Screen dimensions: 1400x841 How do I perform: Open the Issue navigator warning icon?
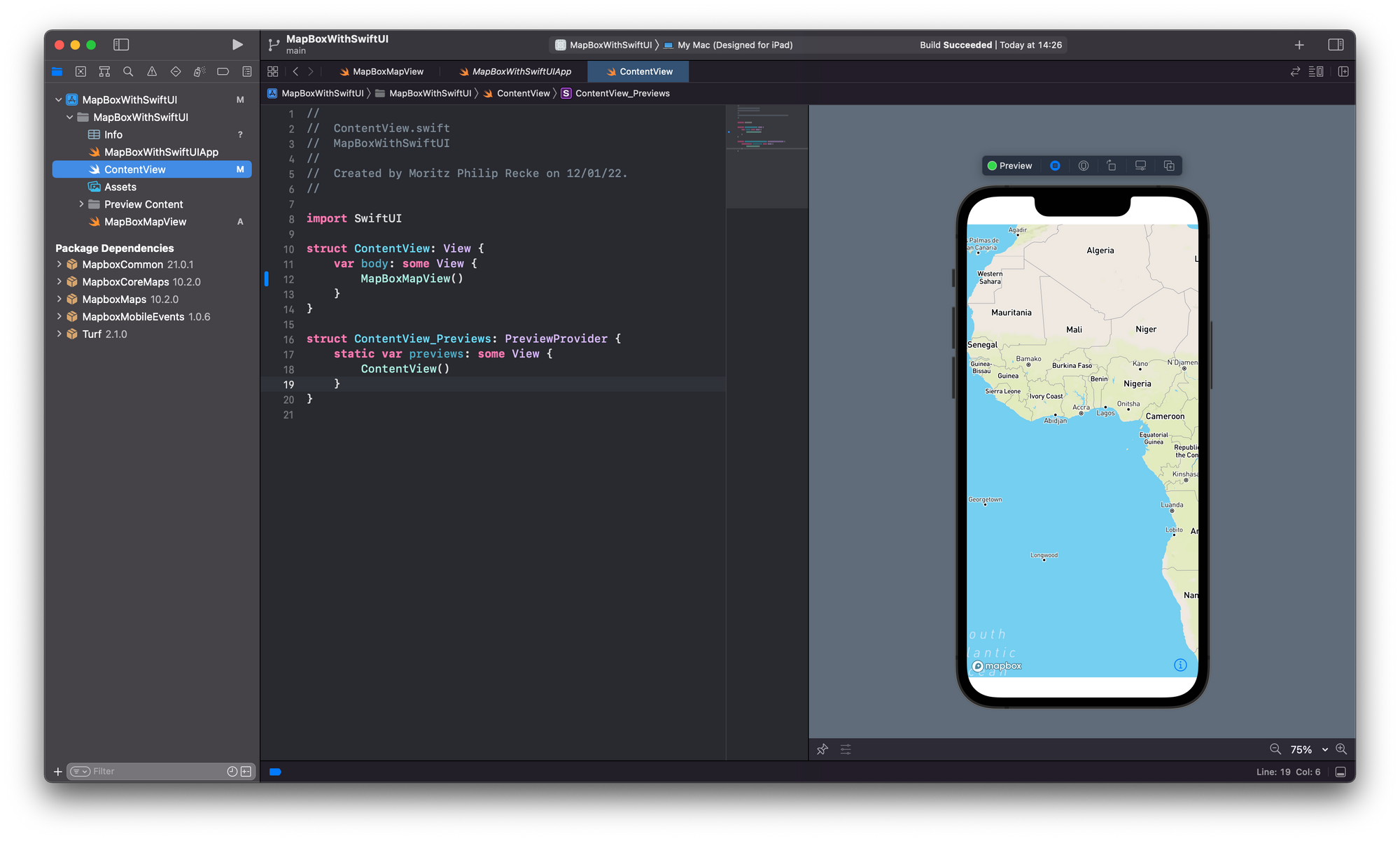tap(152, 71)
